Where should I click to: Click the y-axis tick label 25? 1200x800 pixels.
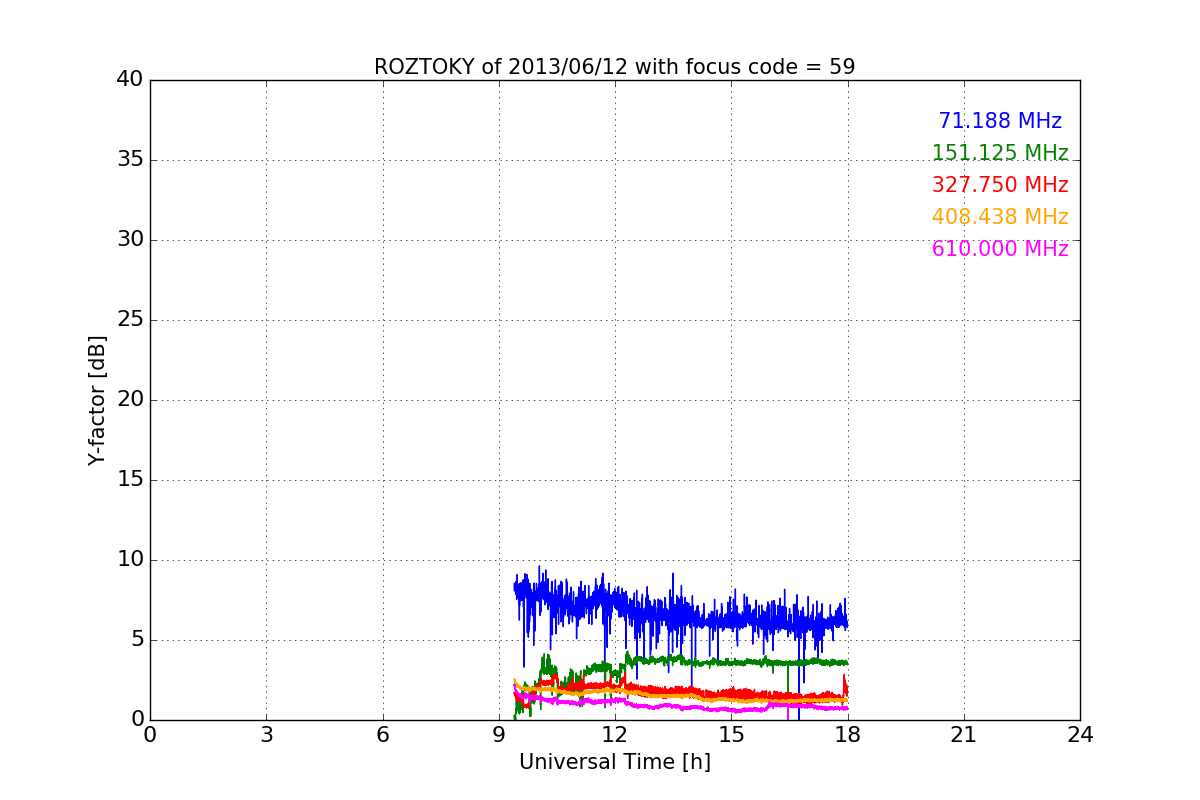coord(130,320)
